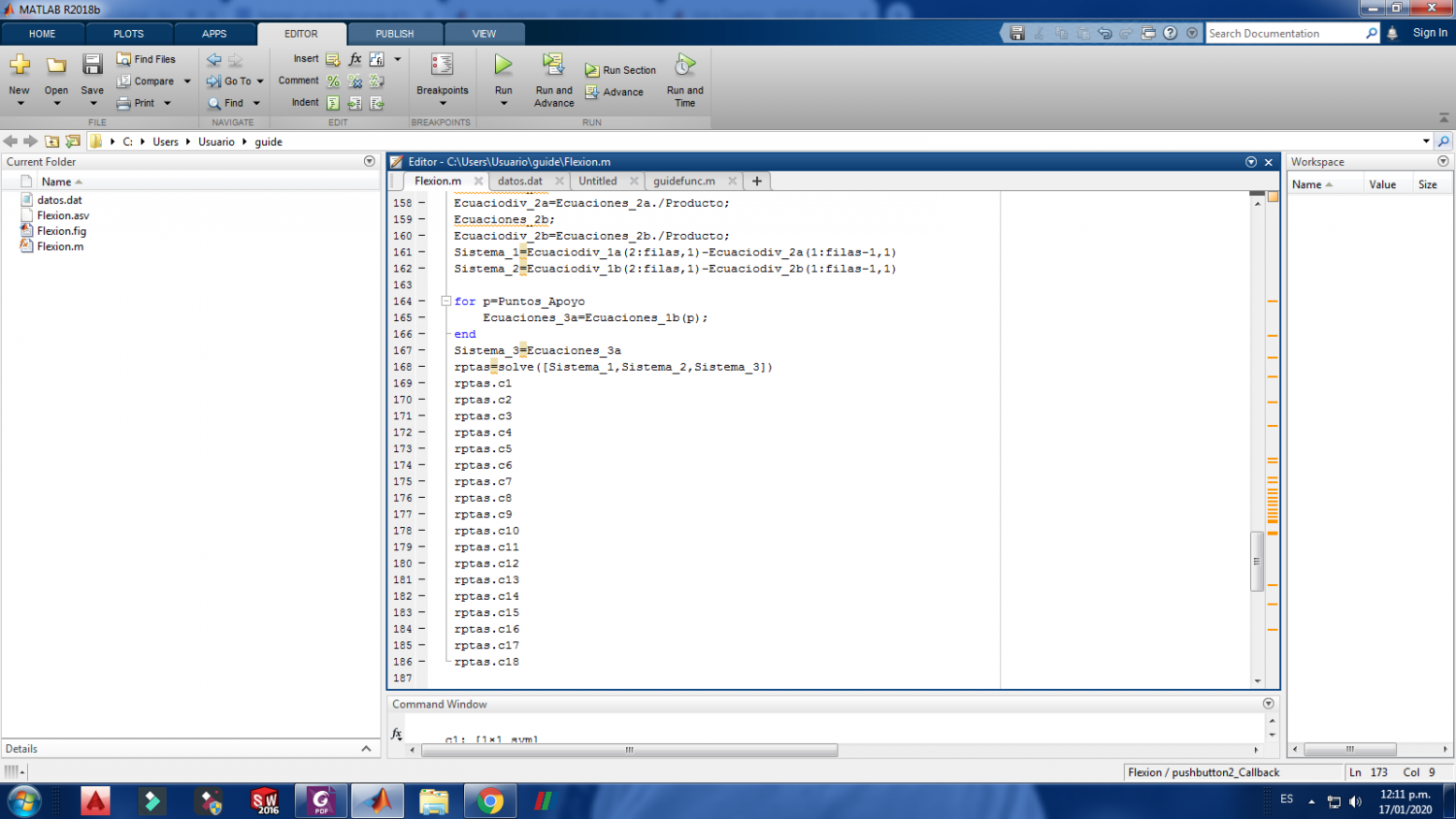Screen dimensions: 1456x819
Task: Expand the Run dropdown arrow
Action: click(503, 103)
